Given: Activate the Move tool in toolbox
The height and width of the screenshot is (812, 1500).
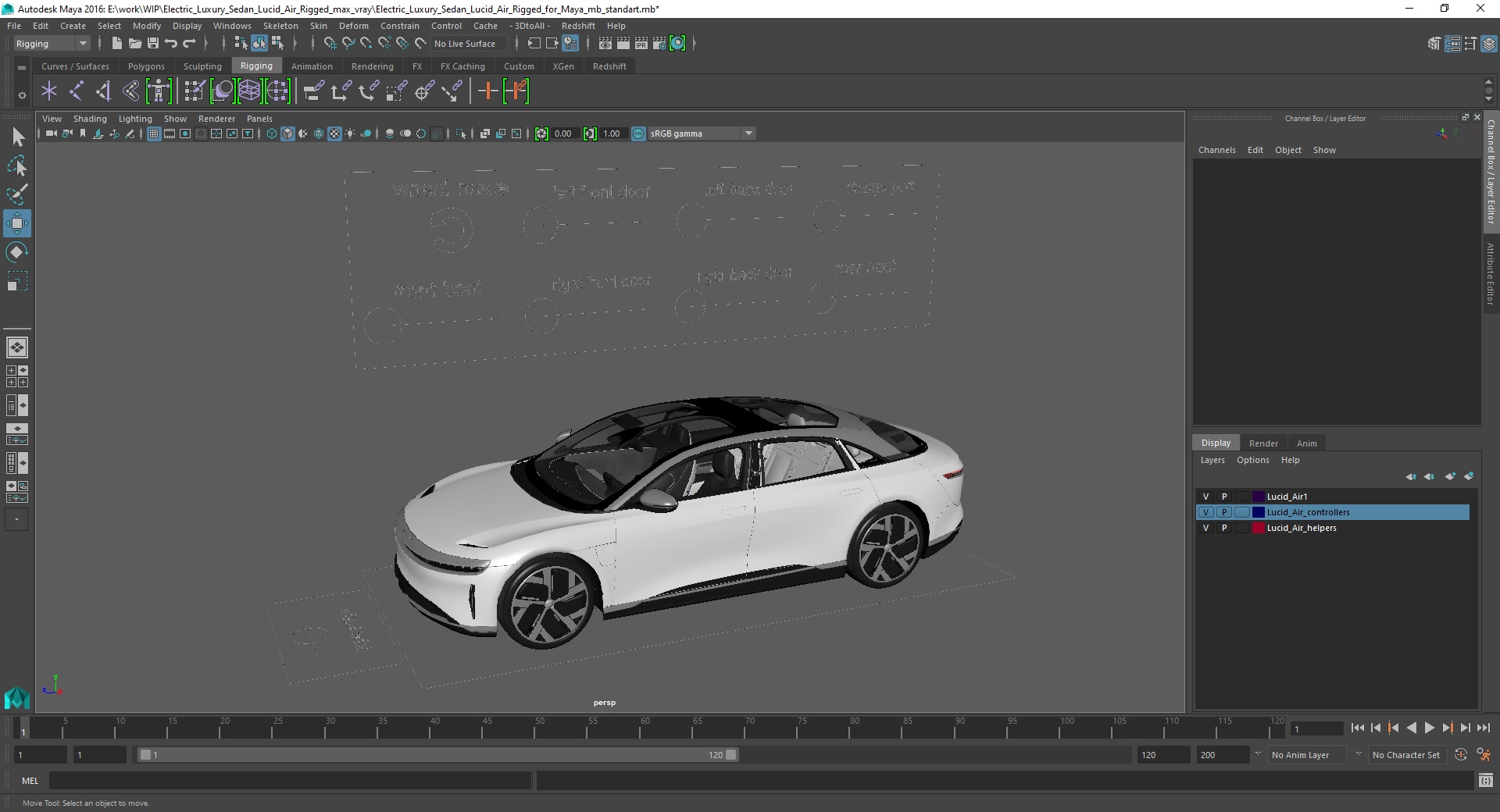Looking at the screenshot, I should 17,223.
